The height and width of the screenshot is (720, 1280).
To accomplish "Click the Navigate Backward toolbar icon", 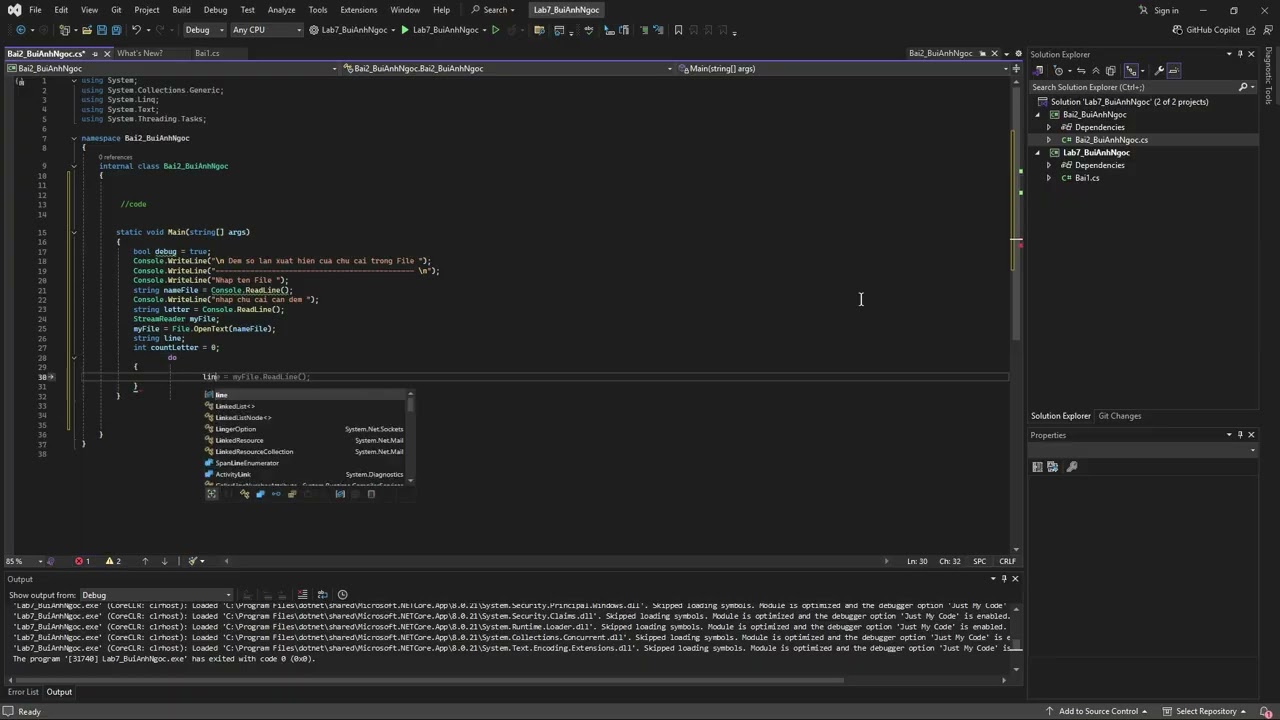I will click(x=21, y=30).
